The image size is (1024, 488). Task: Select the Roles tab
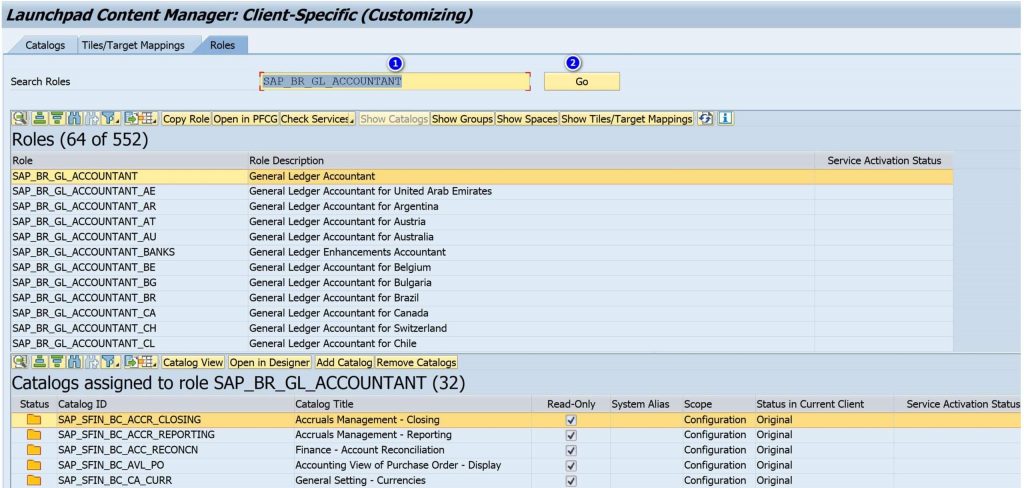pyautogui.click(x=222, y=45)
